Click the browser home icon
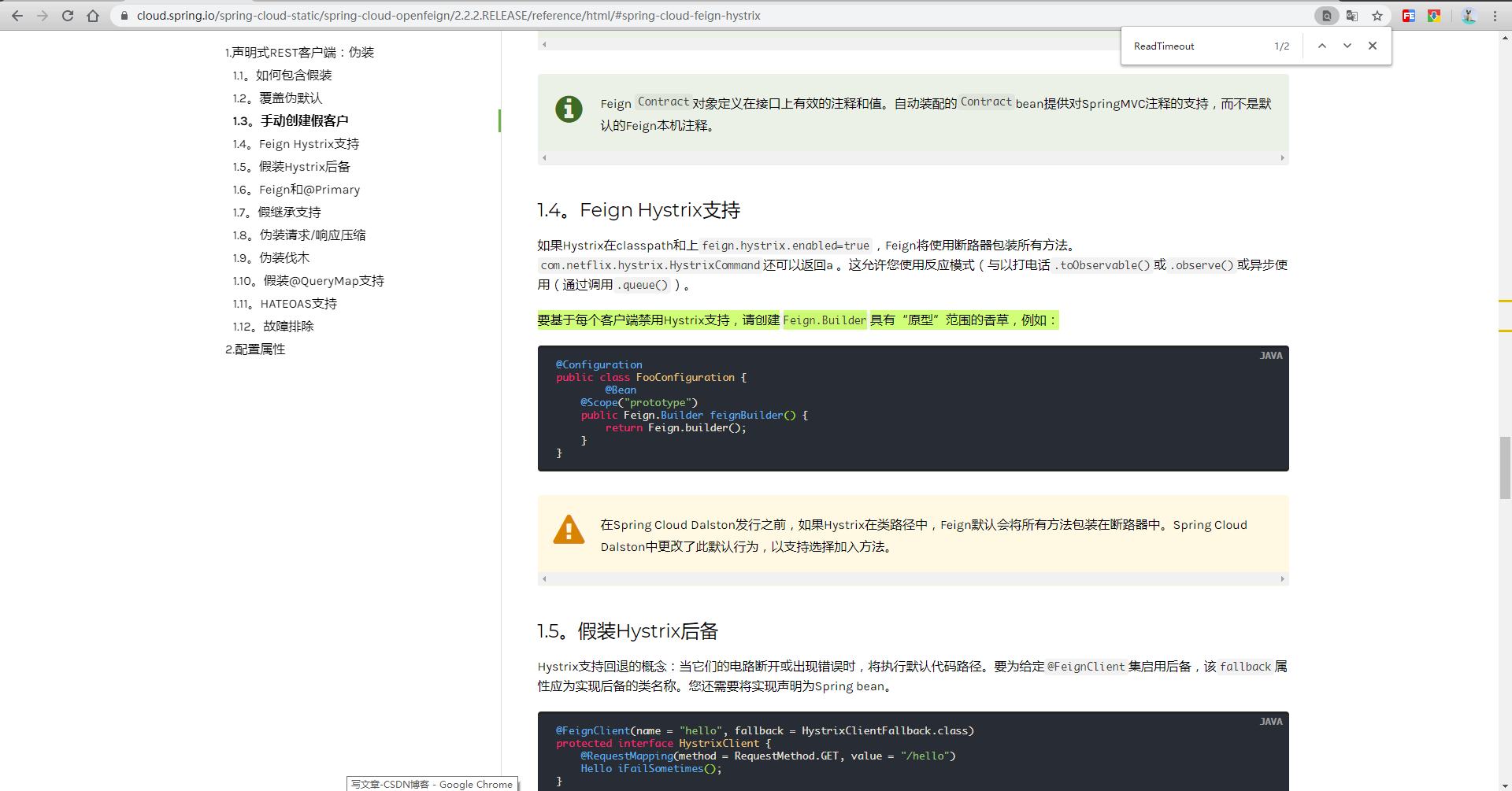This screenshot has height=791, width=1512. click(x=94, y=15)
